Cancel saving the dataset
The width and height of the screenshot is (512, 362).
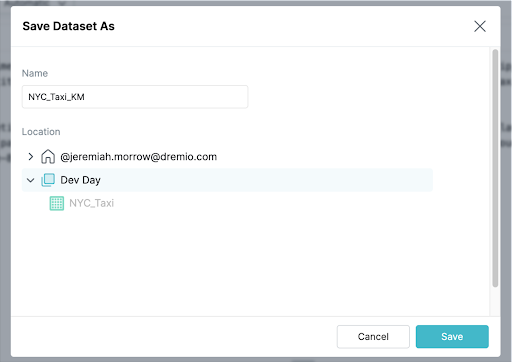pos(373,337)
